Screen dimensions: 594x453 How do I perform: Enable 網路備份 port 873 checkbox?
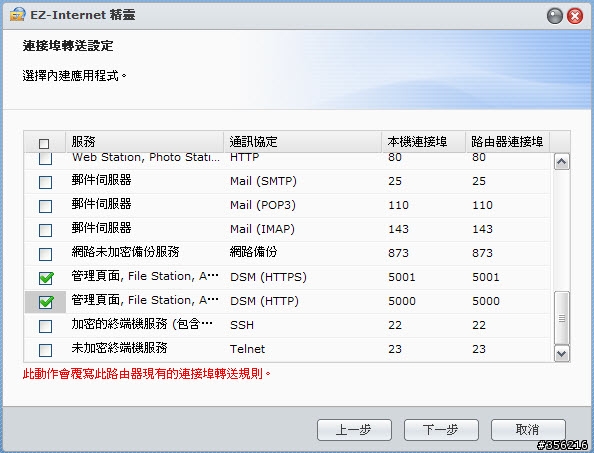(45, 254)
